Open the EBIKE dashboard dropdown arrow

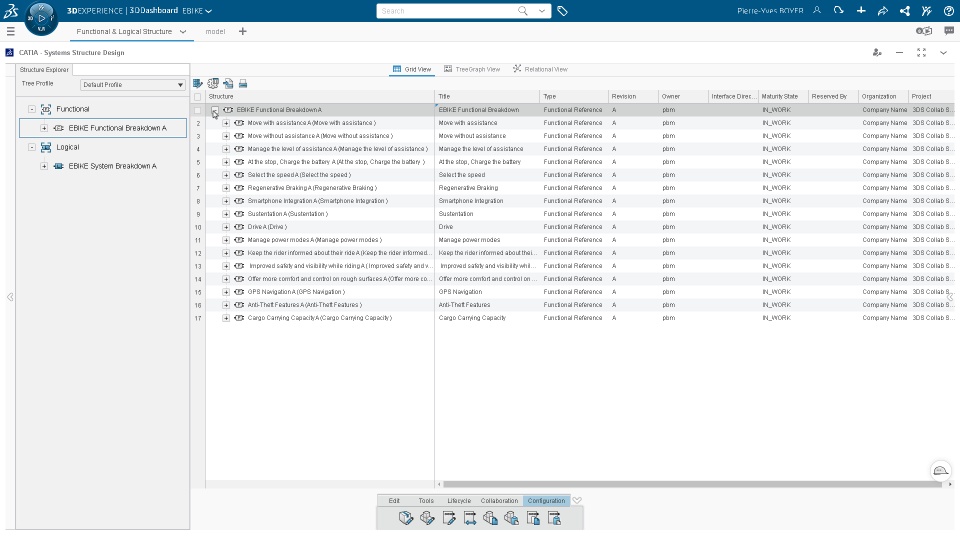[209, 11]
